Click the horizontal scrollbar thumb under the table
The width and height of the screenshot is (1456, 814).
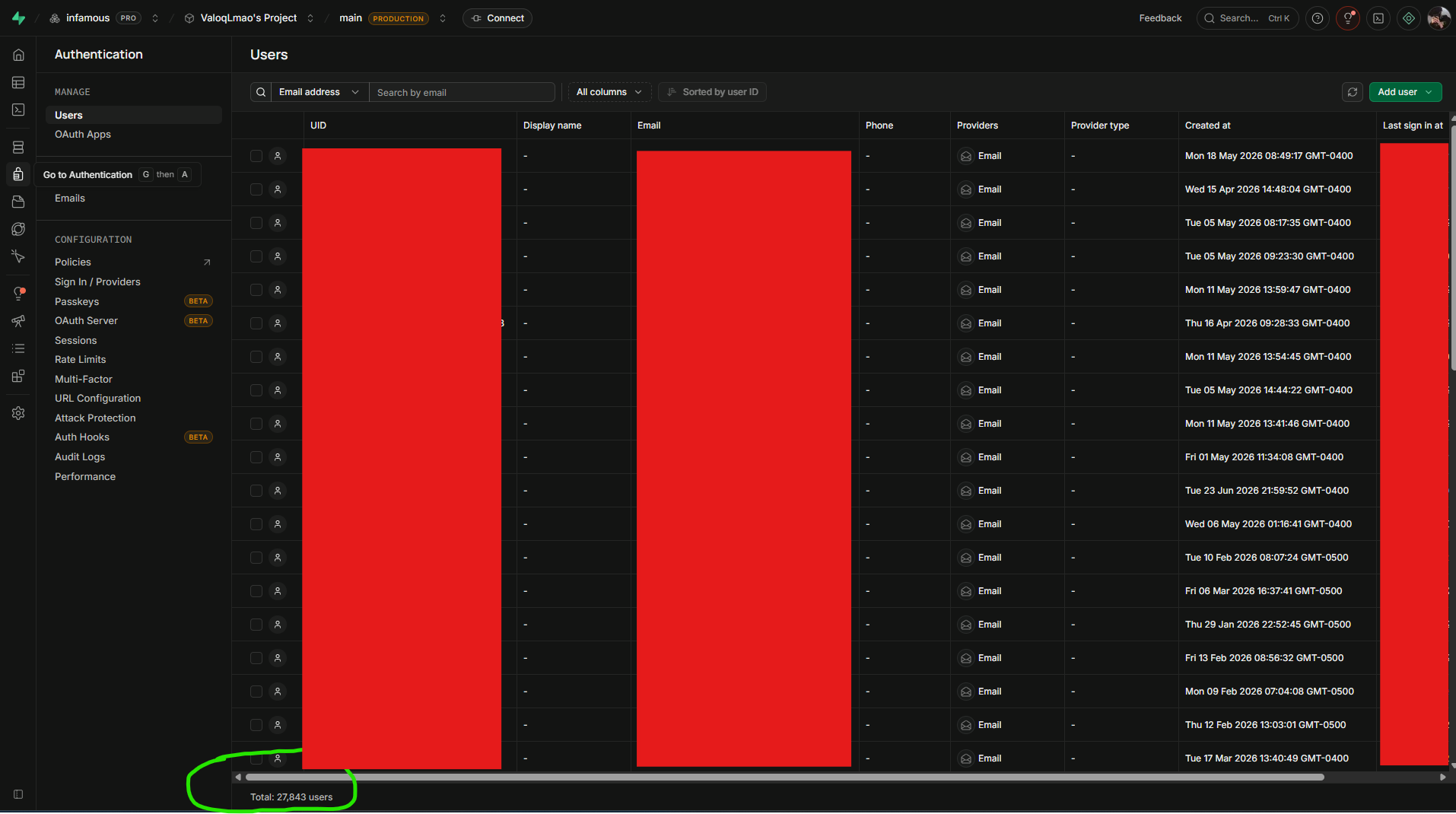click(x=784, y=777)
